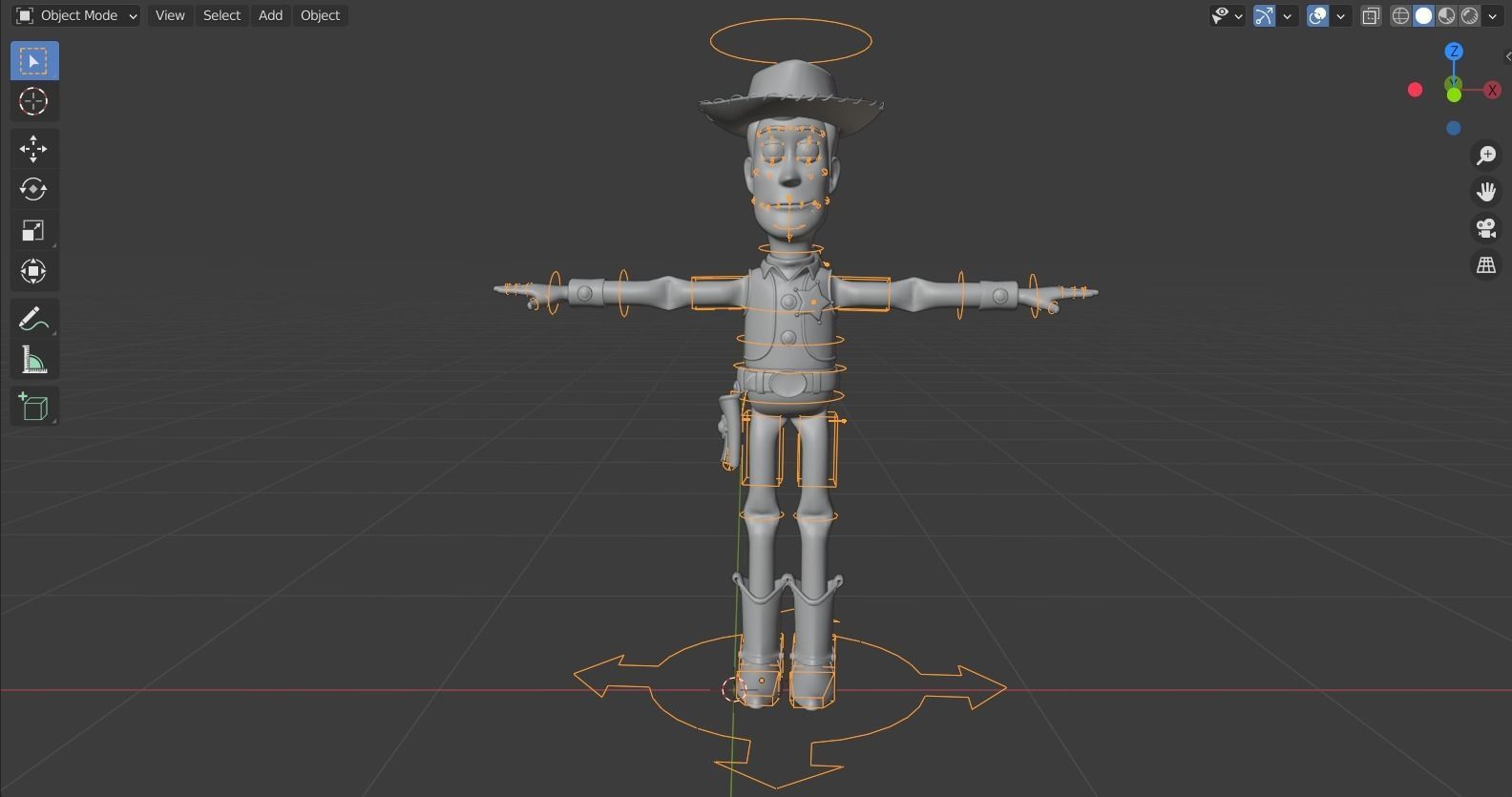Open the shading options dropdown arrow
1512x797 pixels.
1492,15
